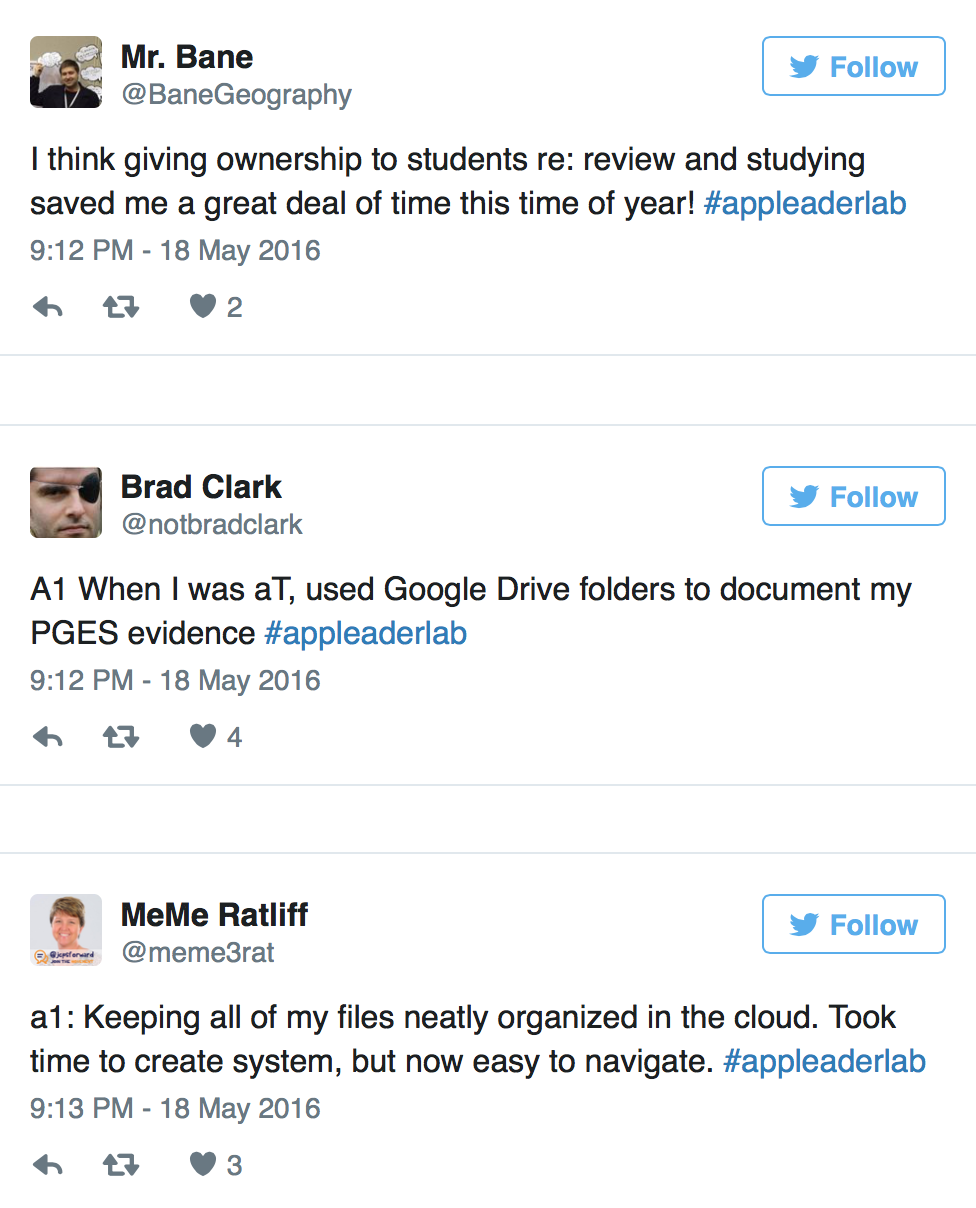Visit the @notbradclark handle
Screen dimensions: 976x1208
pyautogui.click(x=212, y=524)
